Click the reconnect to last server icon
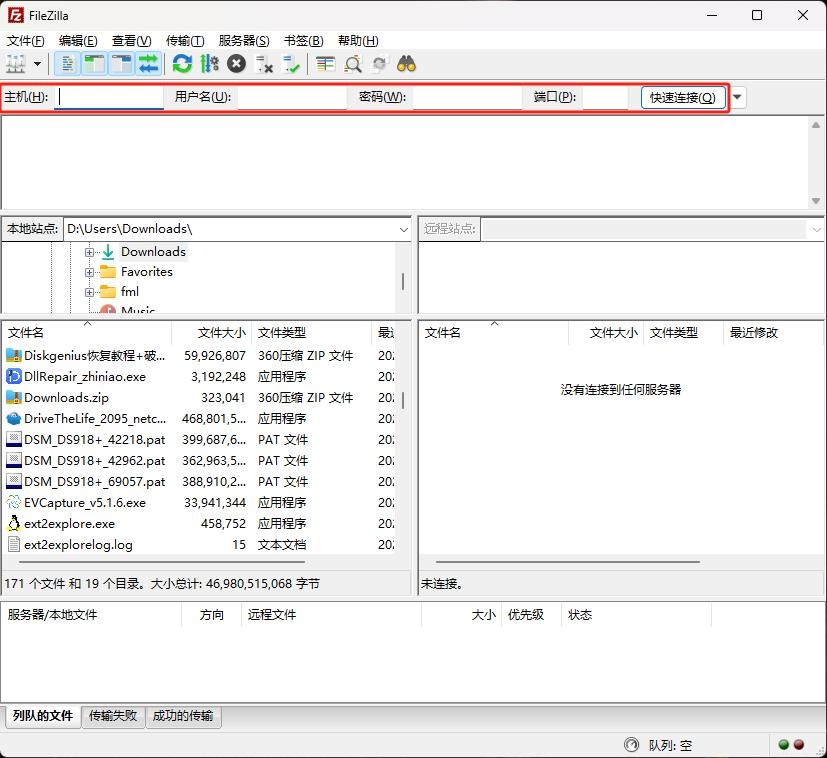The height and width of the screenshot is (758, 827). [291, 64]
